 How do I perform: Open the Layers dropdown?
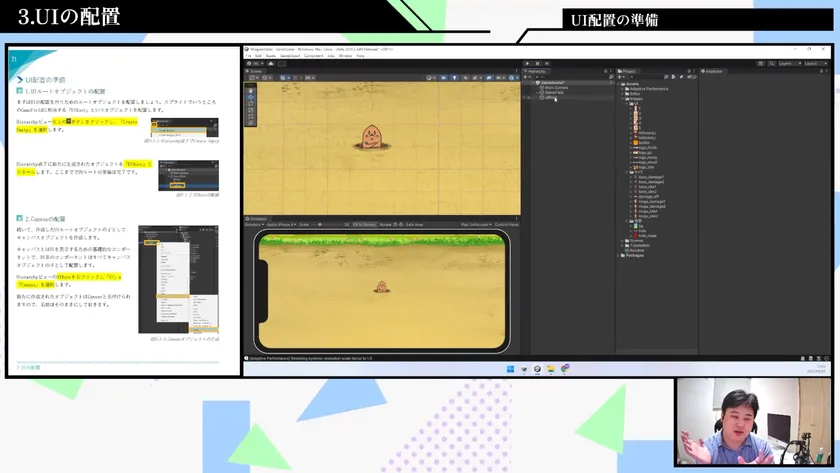[788, 63]
